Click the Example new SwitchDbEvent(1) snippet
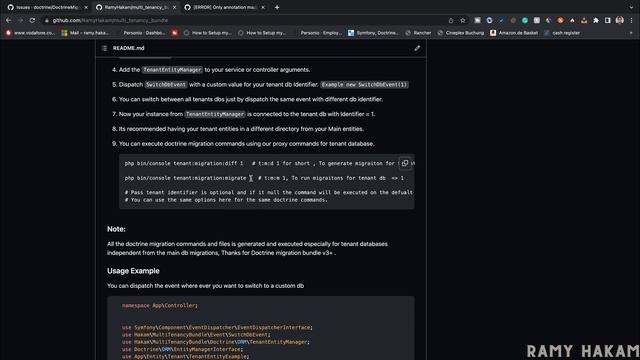 tap(364, 84)
